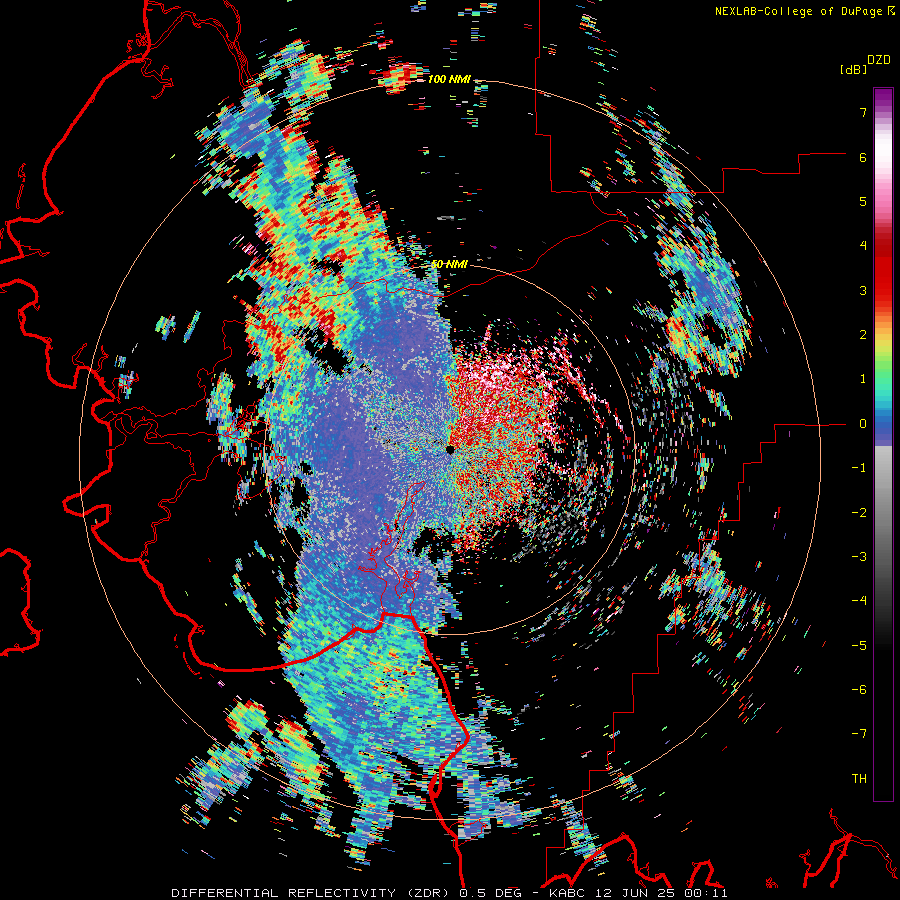Click the 1 value on the scale
The image size is (900, 900).
coord(863,379)
